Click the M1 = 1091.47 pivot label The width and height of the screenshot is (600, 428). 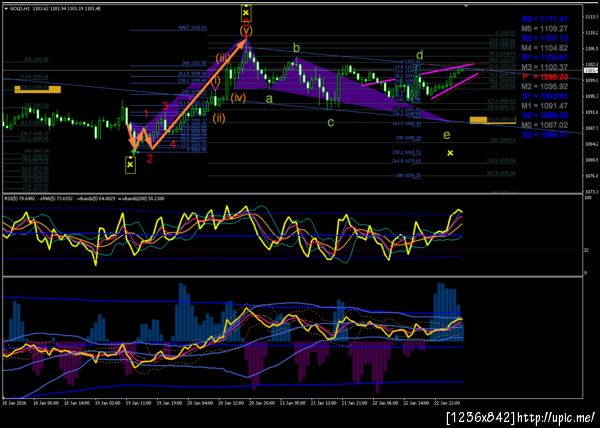click(545, 106)
